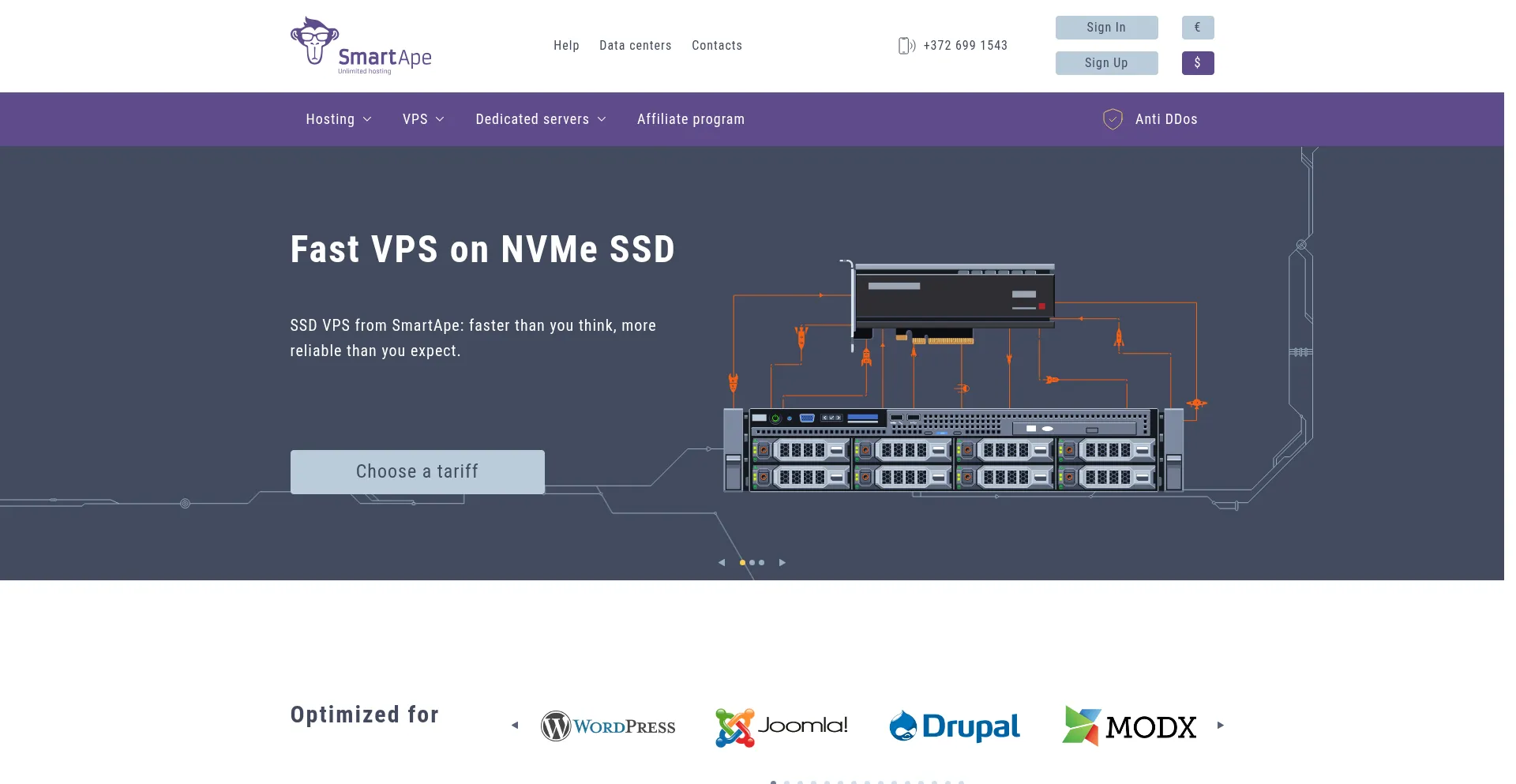Screen dimensions: 1516x784
Task: Click the Fast VPS on NVMe SSD heading
Action: (482, 249)
